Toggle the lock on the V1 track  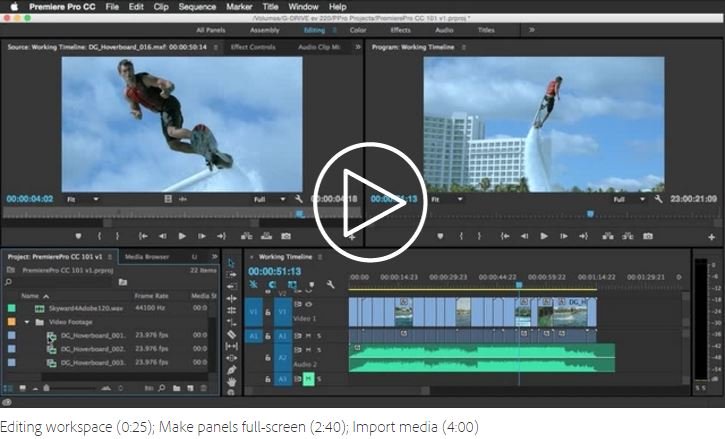[268, 312]
